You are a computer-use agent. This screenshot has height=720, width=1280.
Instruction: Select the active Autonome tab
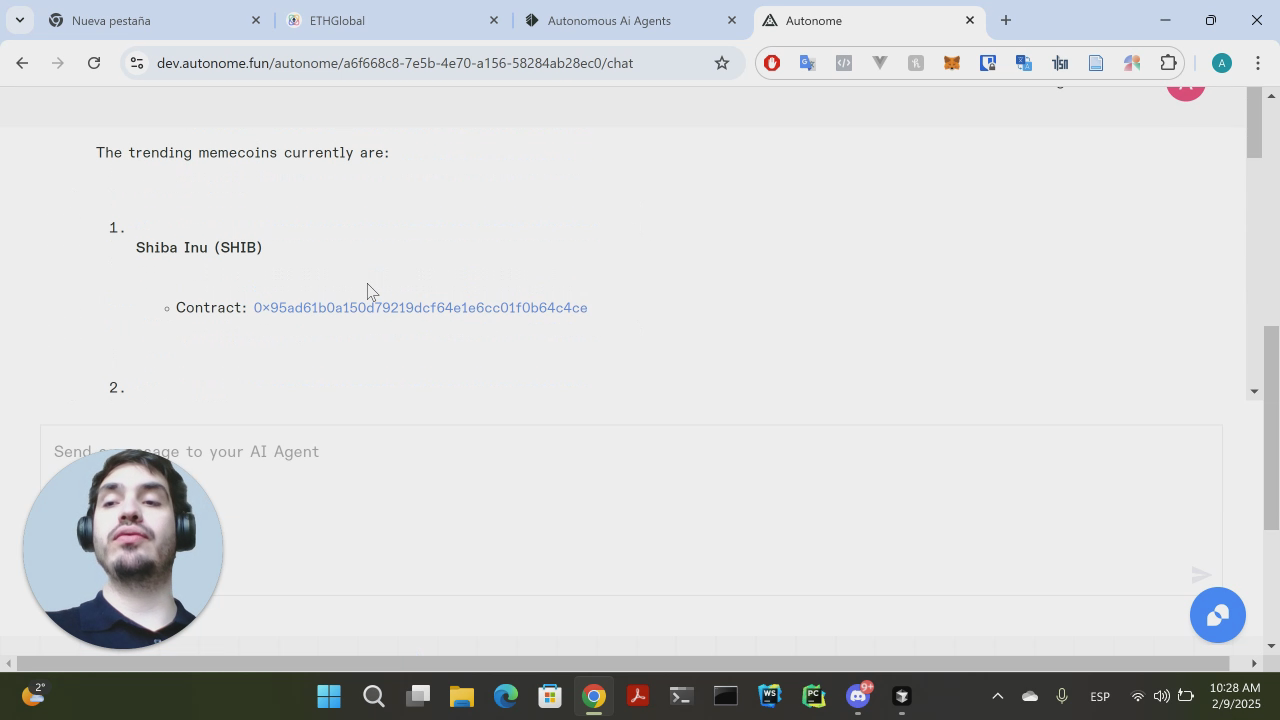(867, 20)
